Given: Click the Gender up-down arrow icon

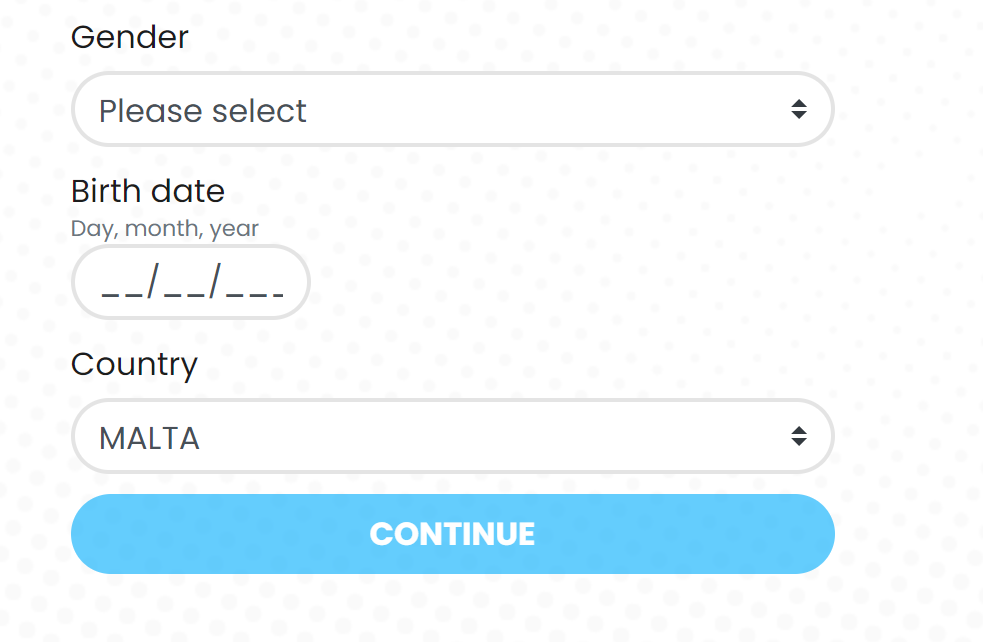Looking at the screenshot, I should 799,109.
